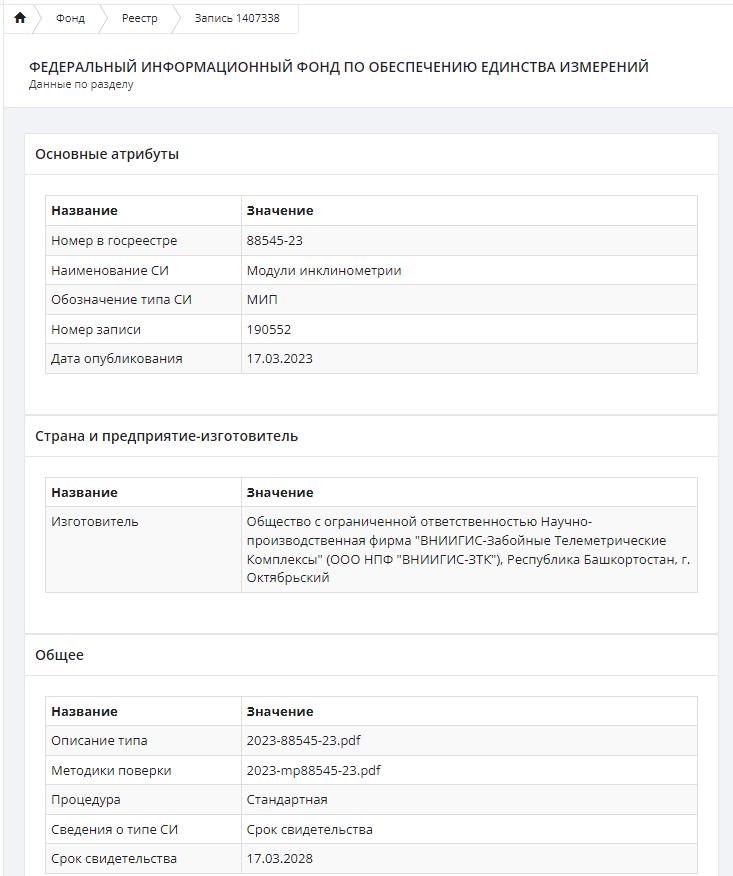Image resolution: width=733 pixels, height=876 pixels.
Task: Click the Общее section header
Action: pyautogui.click(x=59, y=655)
